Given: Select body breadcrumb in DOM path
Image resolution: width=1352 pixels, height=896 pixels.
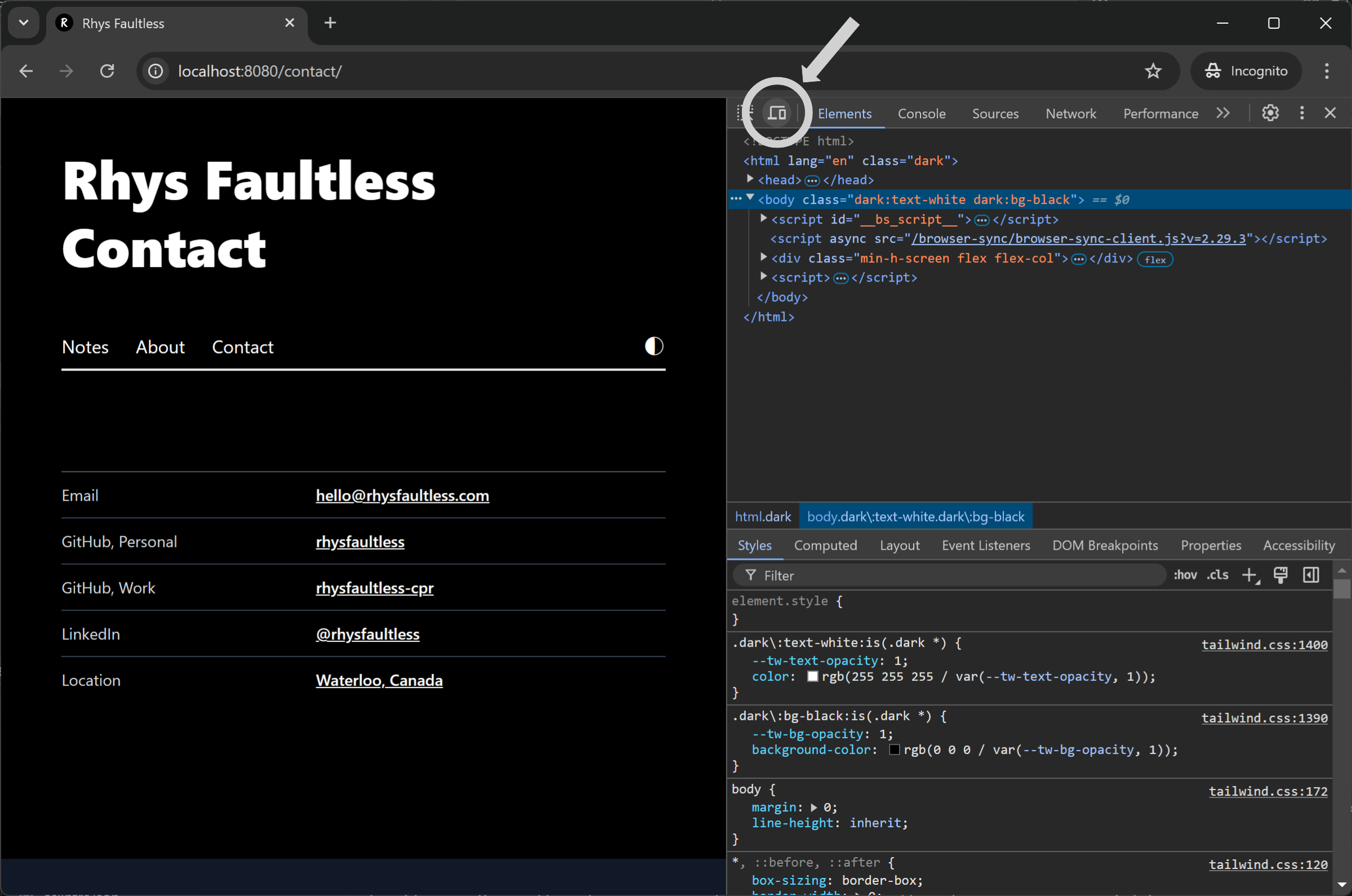Looking at the screenshot, I should click(915, 516).
